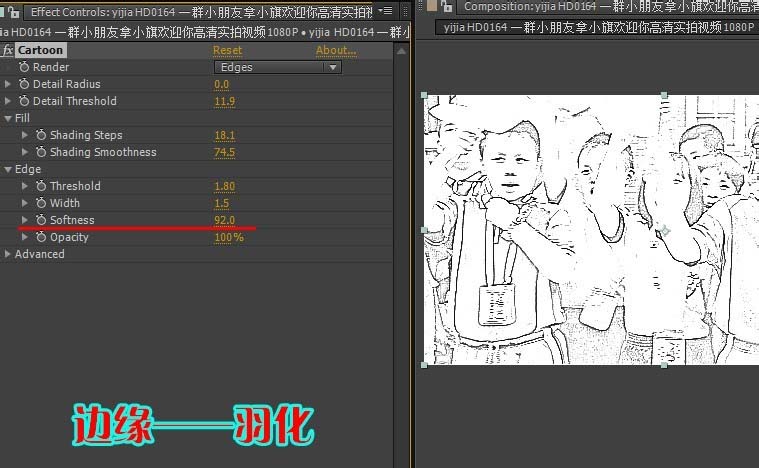Collapse the Edge group
The image size is (759, 468).
tap(7, 169)
